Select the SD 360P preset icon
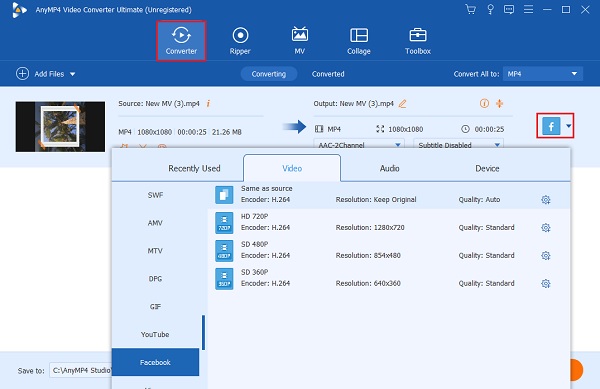The width and height of the screenshot is (600, 389). [224, 278]
